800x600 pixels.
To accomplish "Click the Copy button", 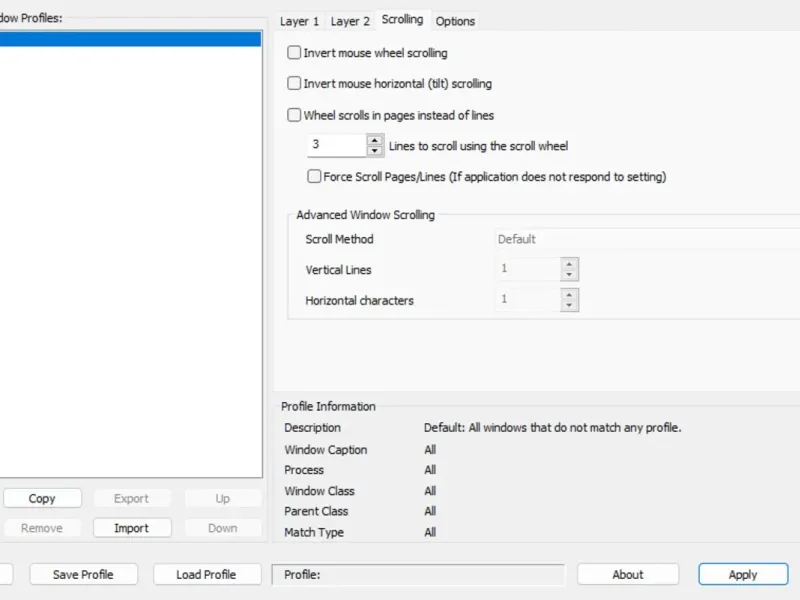I will pyautogui.click(x=42, y=498).
